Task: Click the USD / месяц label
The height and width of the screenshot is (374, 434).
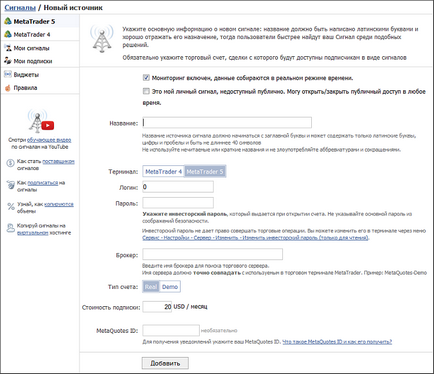Action: (x=190, y=306)
